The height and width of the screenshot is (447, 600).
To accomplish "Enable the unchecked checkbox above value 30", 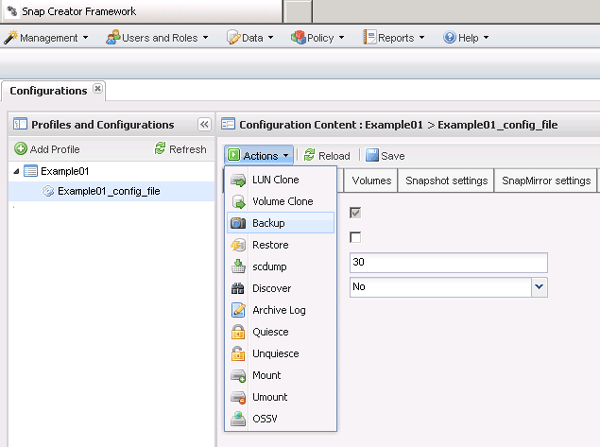I will point(355,237).
